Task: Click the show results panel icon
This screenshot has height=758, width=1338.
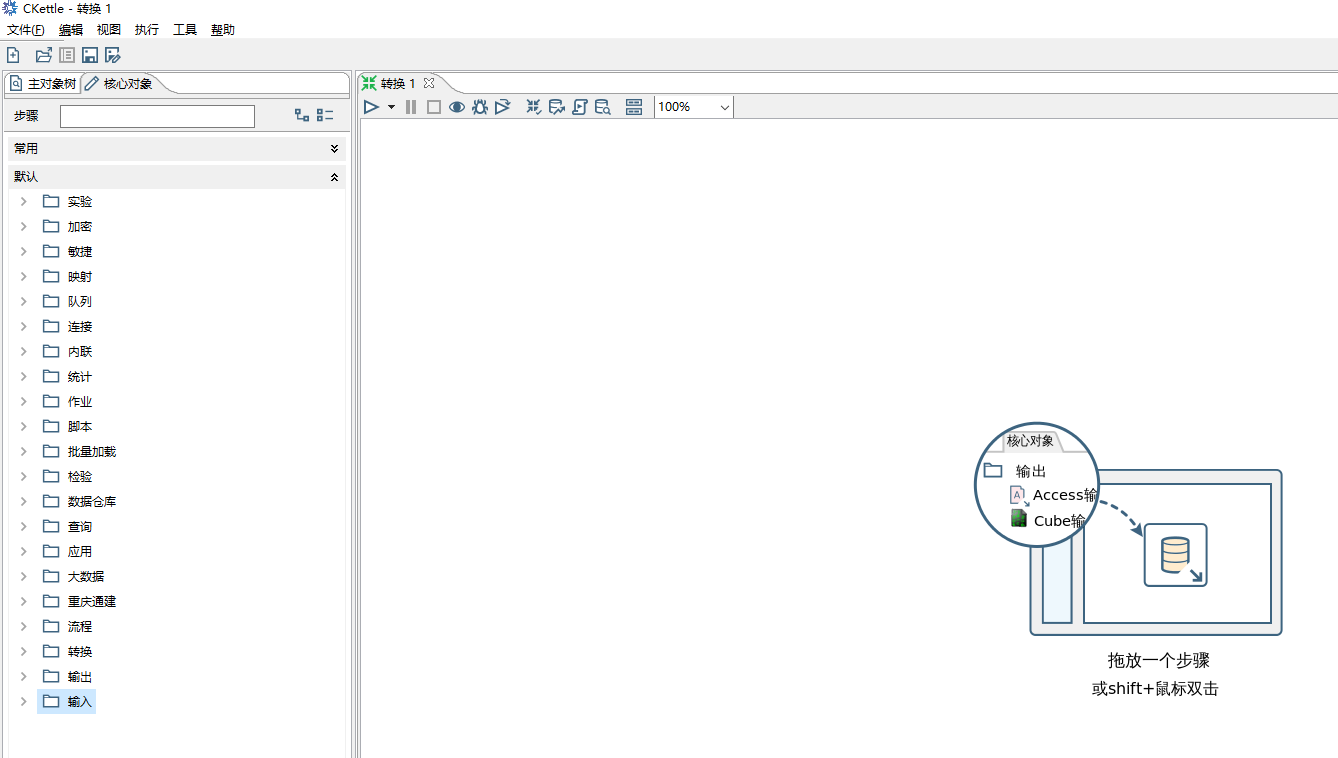Action: [x=634, y=107]
